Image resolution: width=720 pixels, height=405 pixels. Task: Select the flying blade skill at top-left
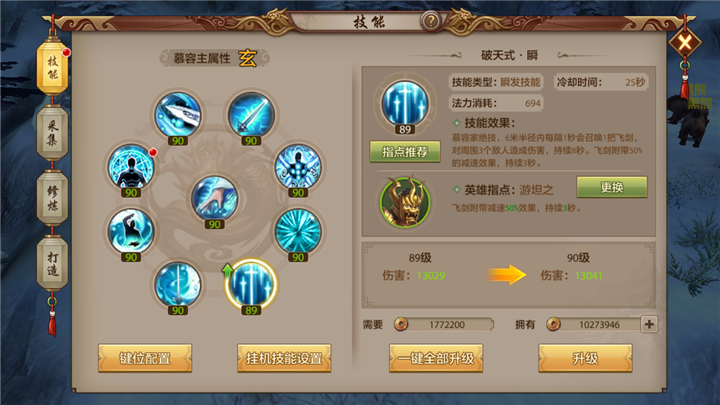tap(178, 115)
